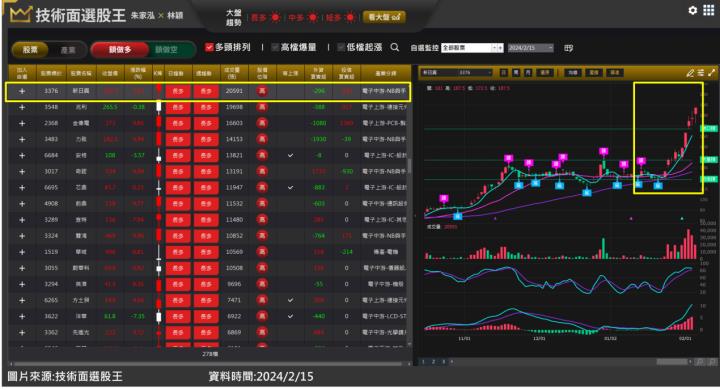Switch chart to daily 日 period
This screenshot has width=720, height=390.
(x=504, y=73)
